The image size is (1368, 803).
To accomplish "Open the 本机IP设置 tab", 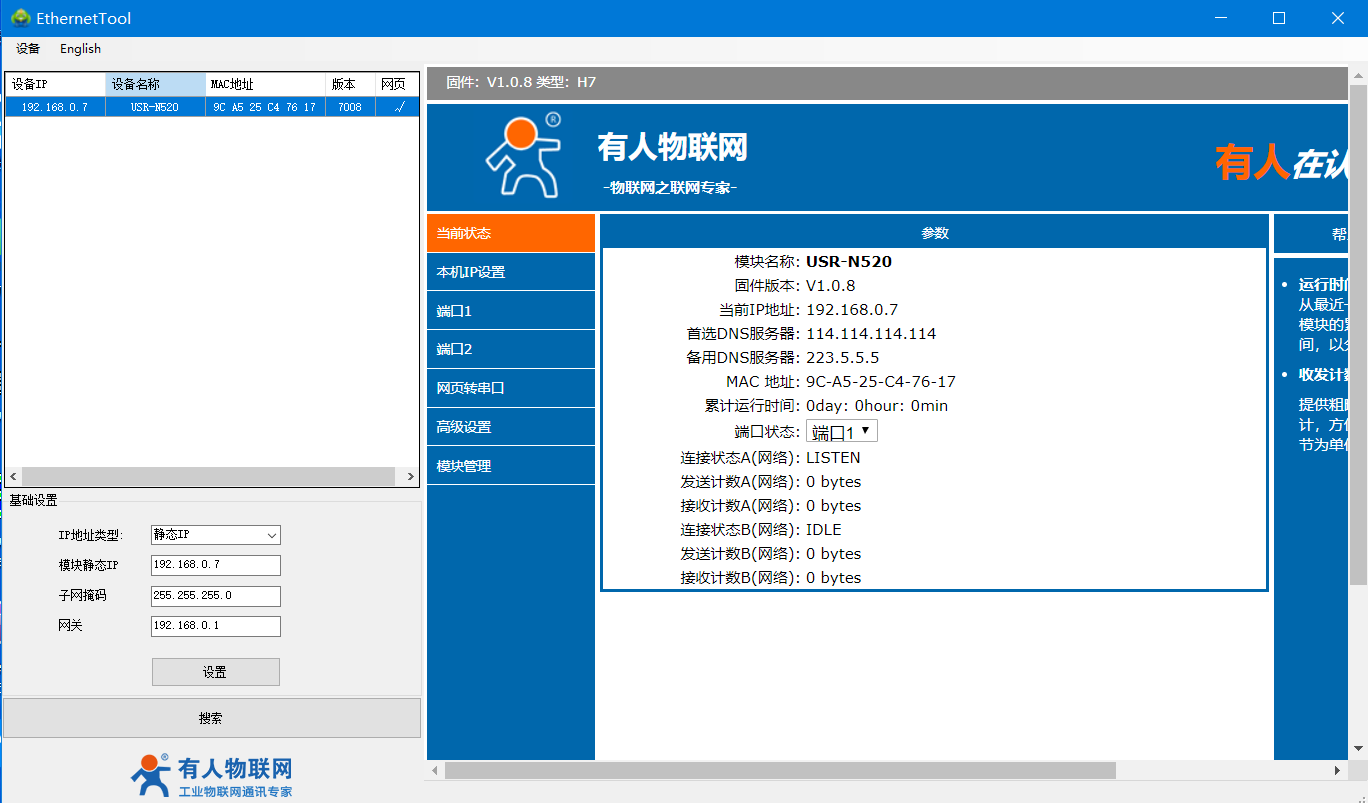I will pyautogui.click(x=510, y=272).
